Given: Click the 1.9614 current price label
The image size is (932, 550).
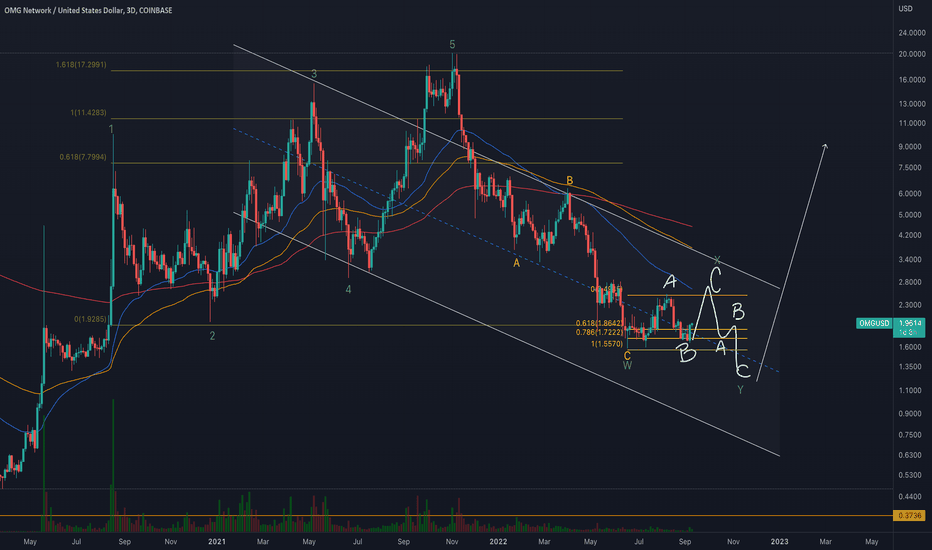Looking at the screenshot, I should (909, 323).
